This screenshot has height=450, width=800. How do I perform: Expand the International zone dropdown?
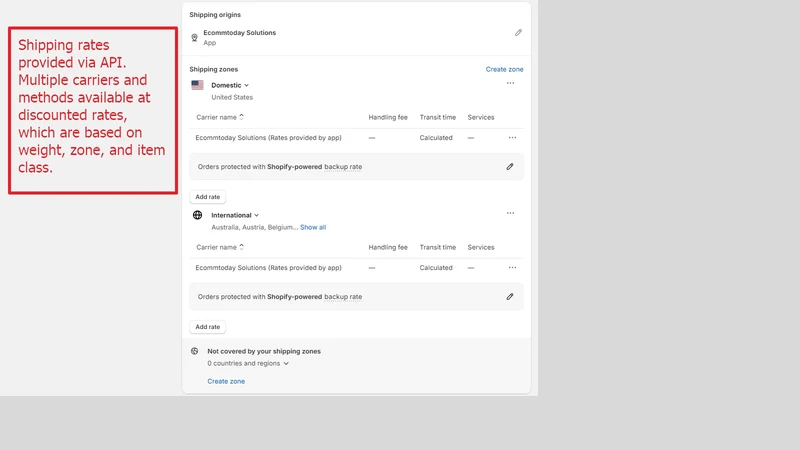coord(235,215)
